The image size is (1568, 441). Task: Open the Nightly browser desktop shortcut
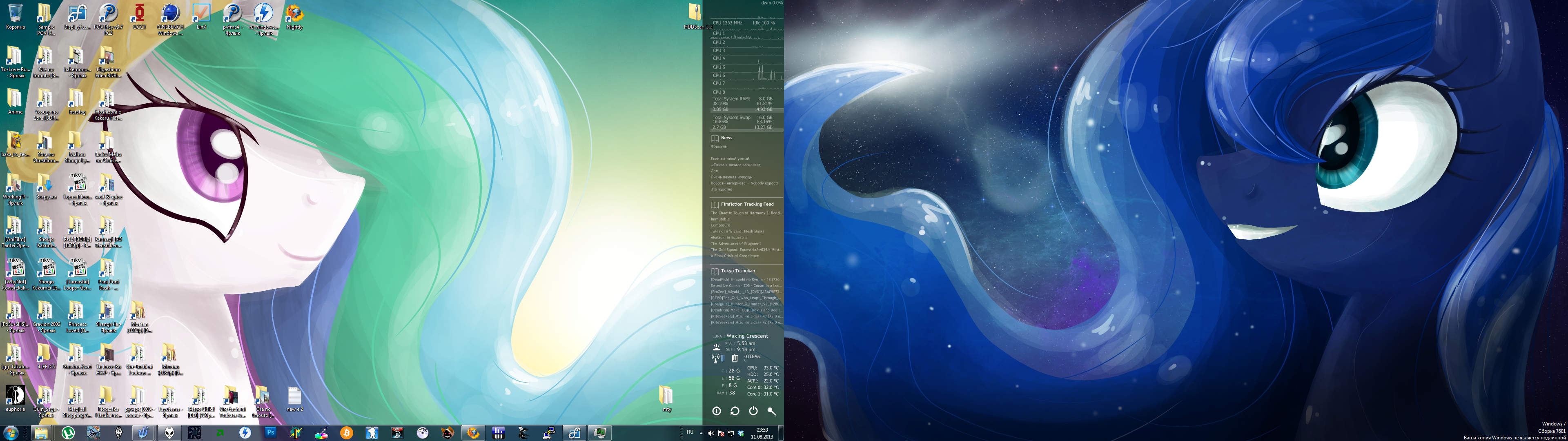point(294,16)
